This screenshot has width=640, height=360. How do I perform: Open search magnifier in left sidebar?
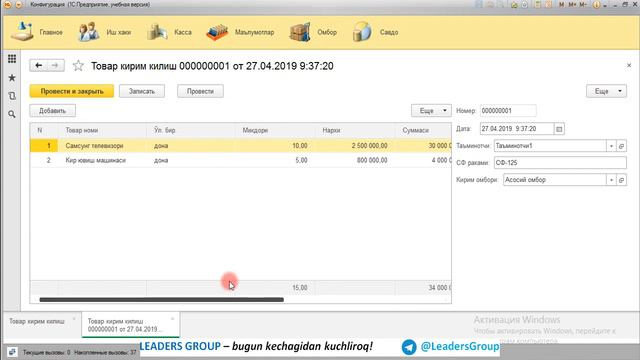(x=12, y=114)
